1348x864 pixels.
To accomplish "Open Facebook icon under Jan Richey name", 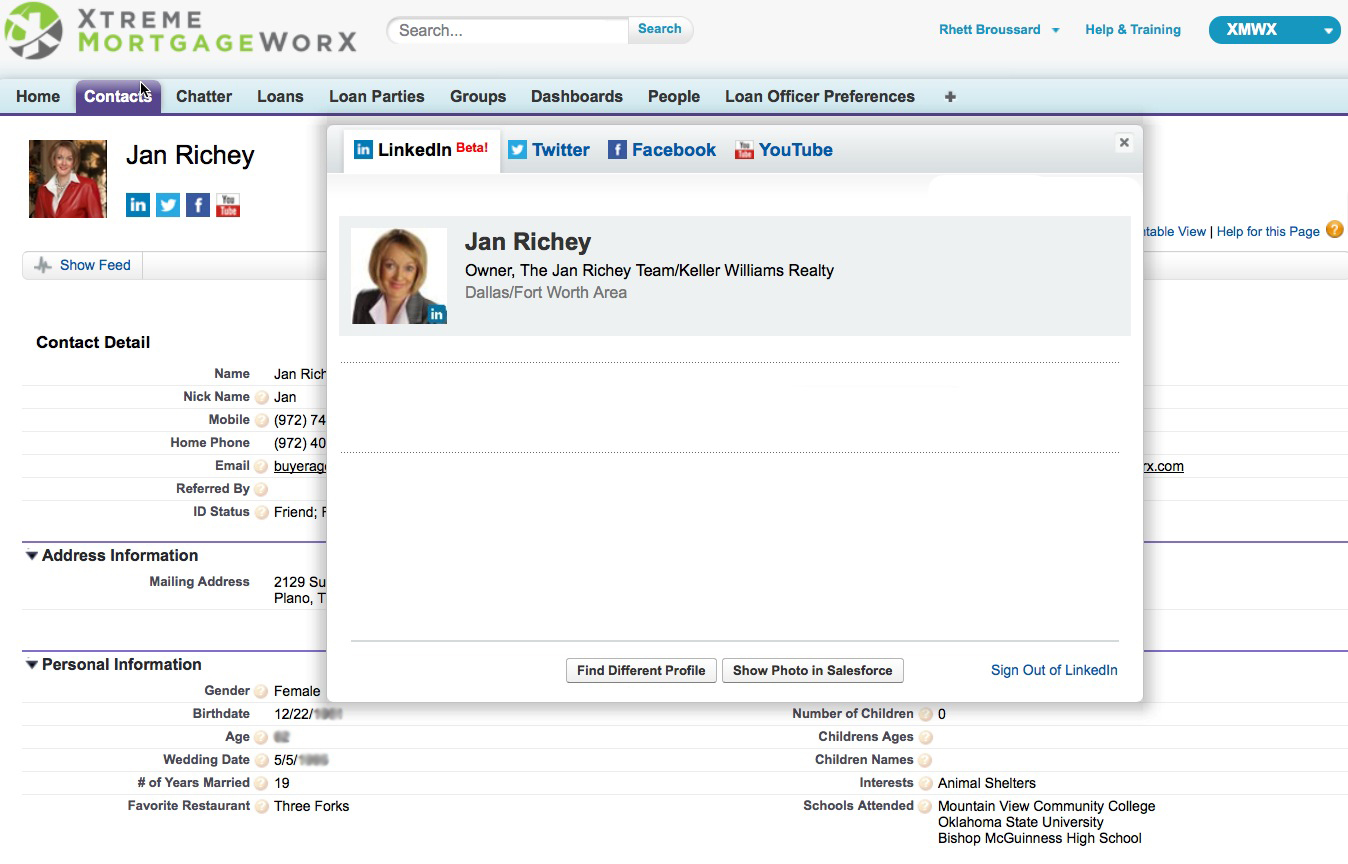I will [x=198, y=205].
